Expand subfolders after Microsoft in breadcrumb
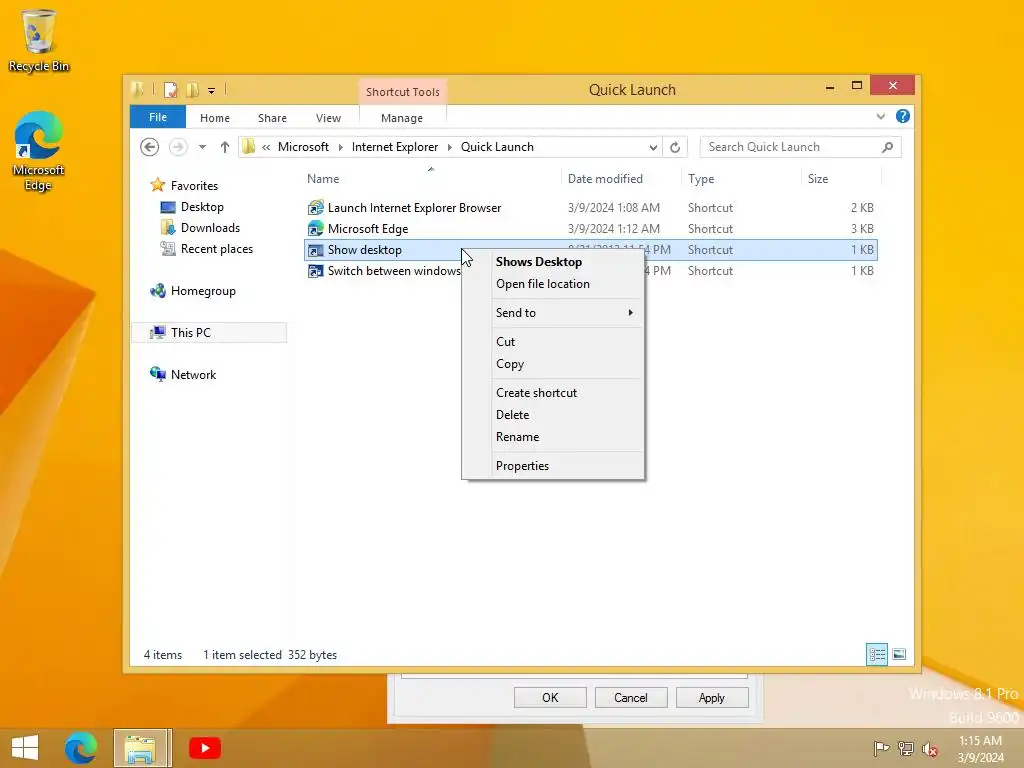Viewport: 1024px width, 768px height. coord(340,147)
